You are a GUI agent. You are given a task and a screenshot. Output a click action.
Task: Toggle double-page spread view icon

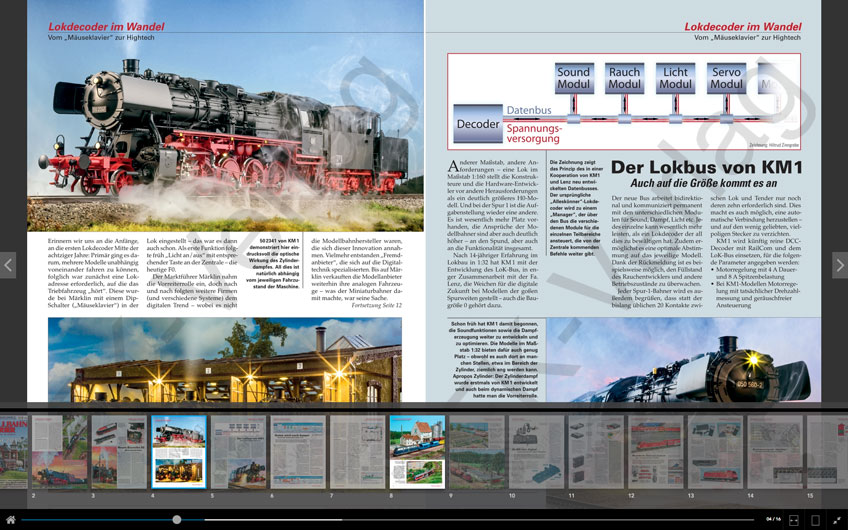click(794, 520)
